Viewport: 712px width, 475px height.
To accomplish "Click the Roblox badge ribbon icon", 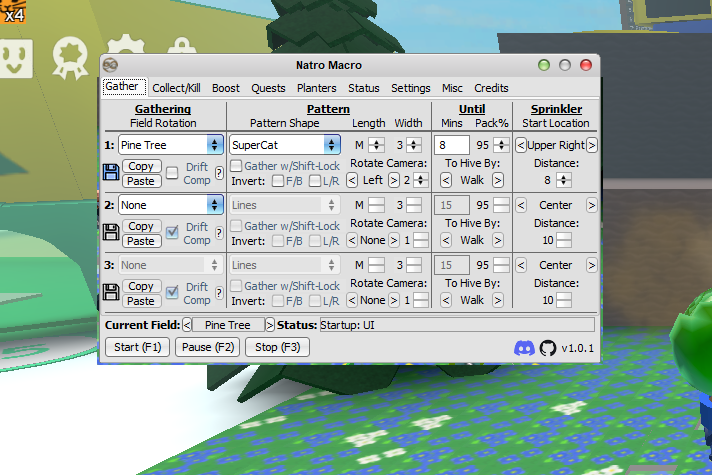I will tap(70, 58).
